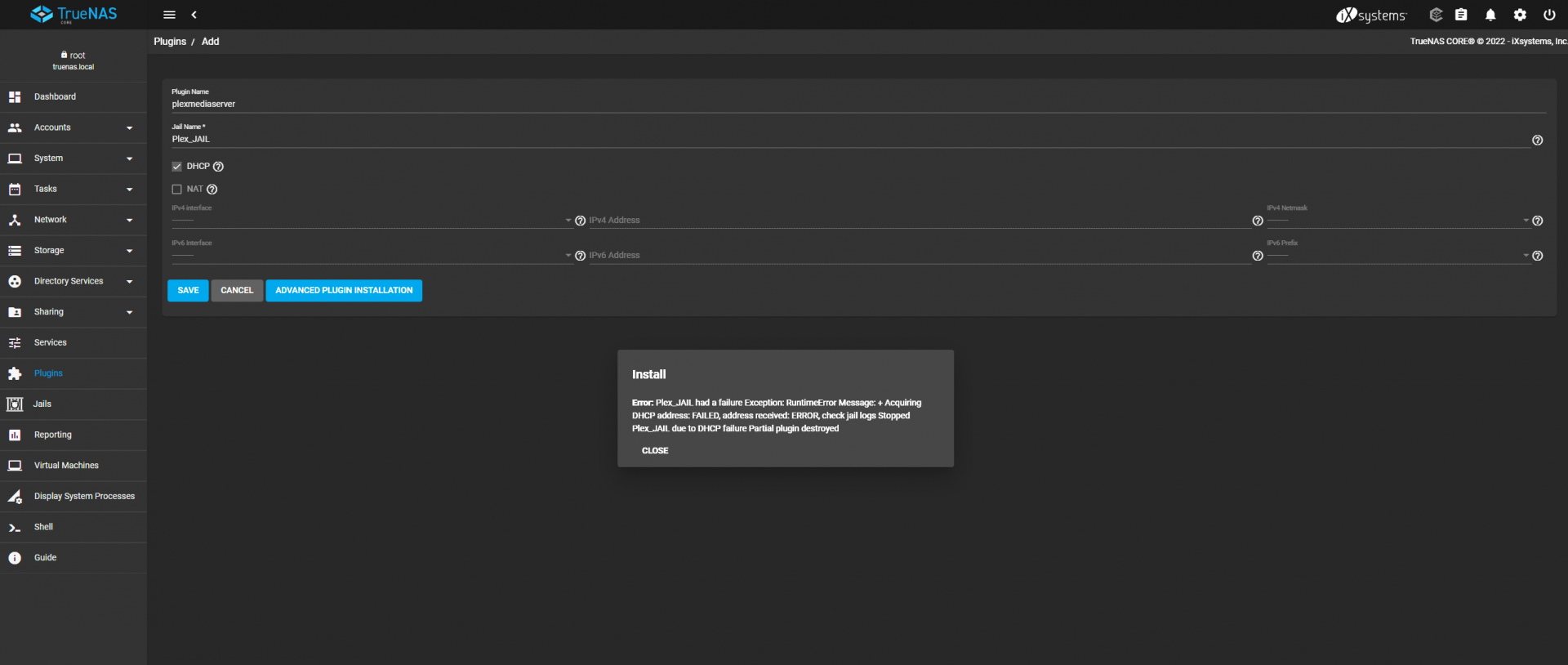Screen dimensions: 1568x665
Task: Show help for IPv4 Address field
Action: [1258, 221]
